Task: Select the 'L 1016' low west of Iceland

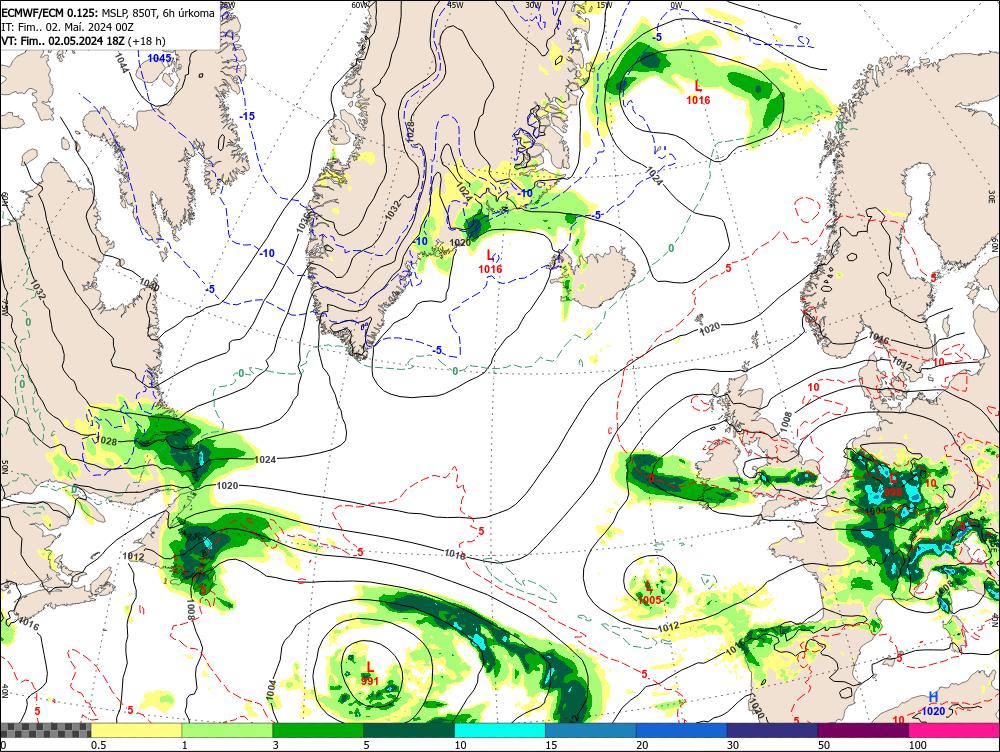Action: (x=490, y=262)
